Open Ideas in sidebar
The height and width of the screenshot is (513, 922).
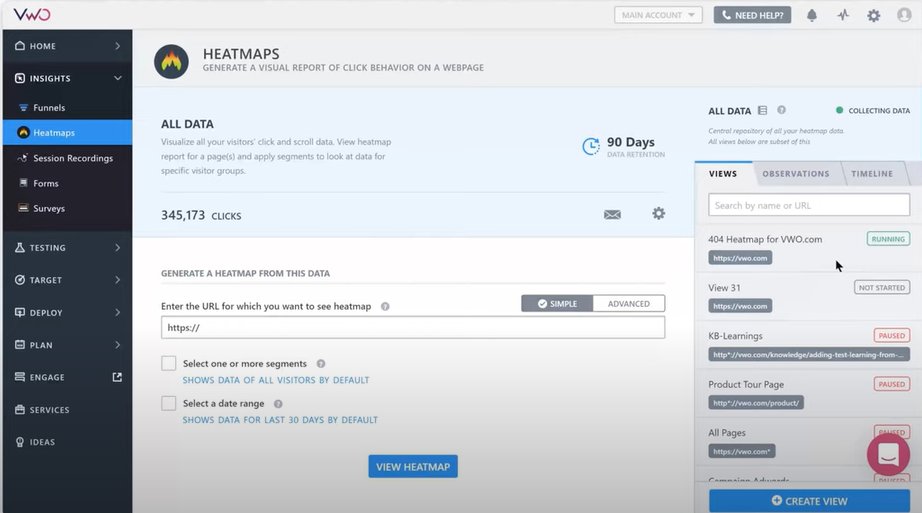[68, 442]
